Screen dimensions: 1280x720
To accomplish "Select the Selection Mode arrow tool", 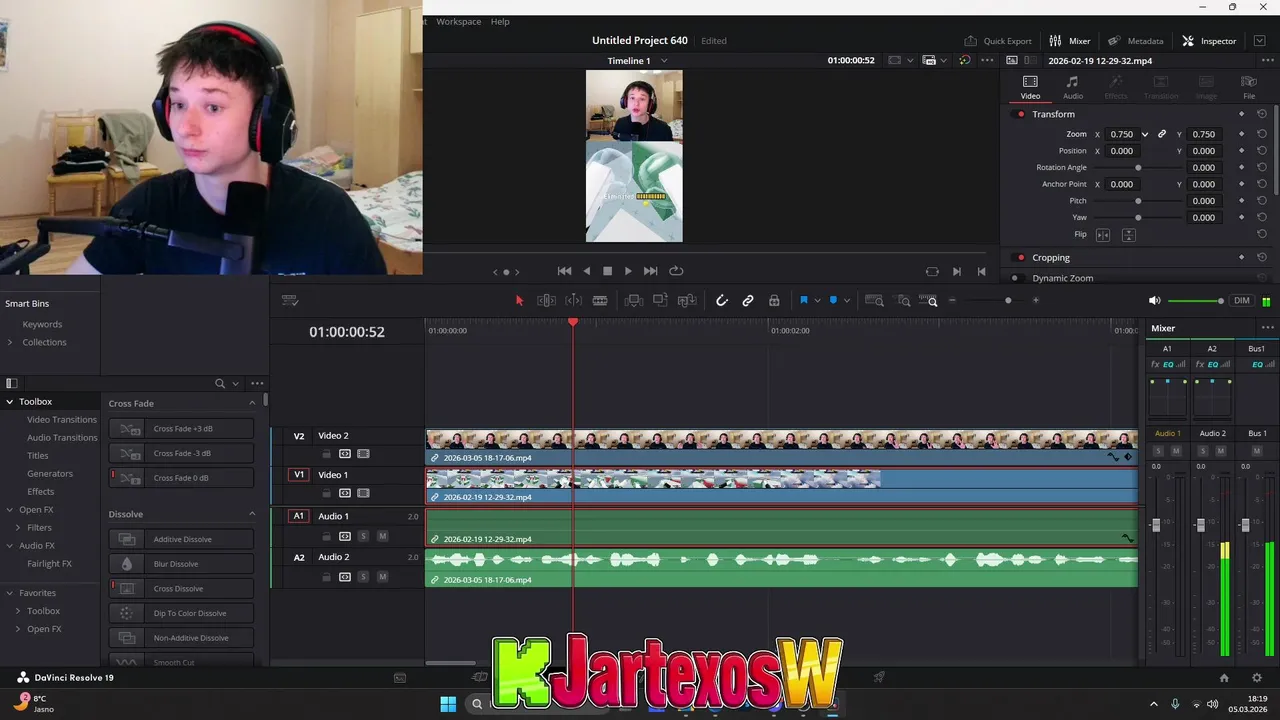I will click(x=519, y=300).
